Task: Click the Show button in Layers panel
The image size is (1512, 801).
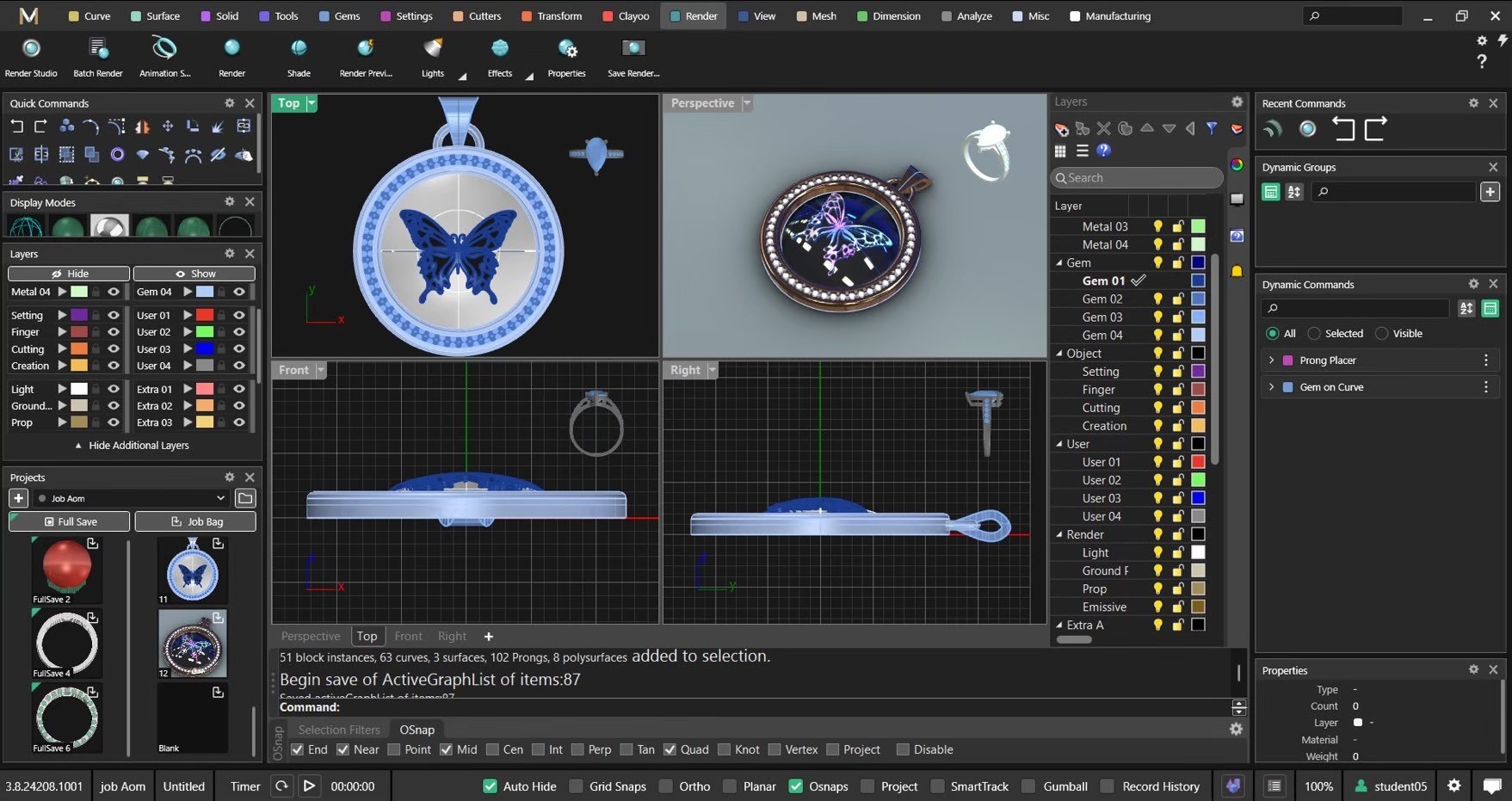Action: click(194, 274)
